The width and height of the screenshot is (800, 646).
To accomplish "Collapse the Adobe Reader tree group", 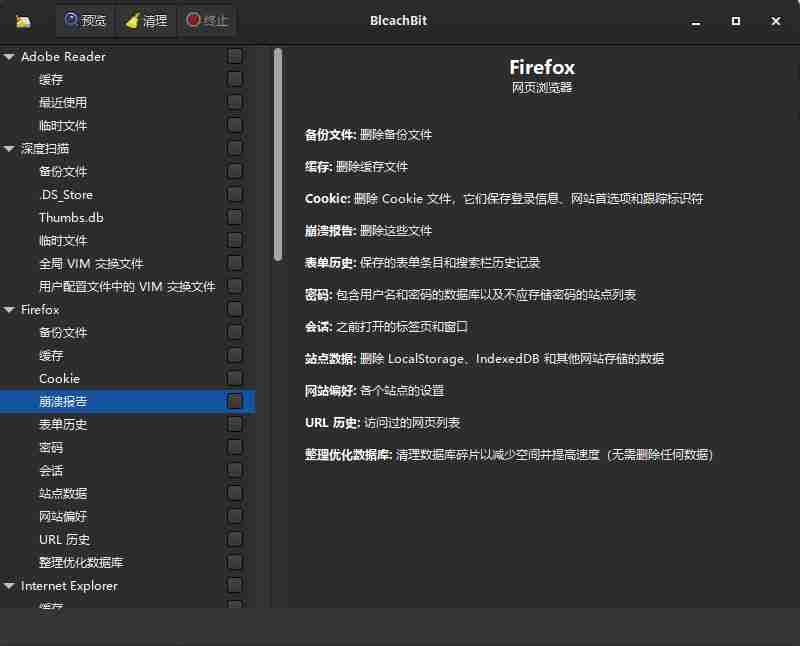I will tap(9, 57).
